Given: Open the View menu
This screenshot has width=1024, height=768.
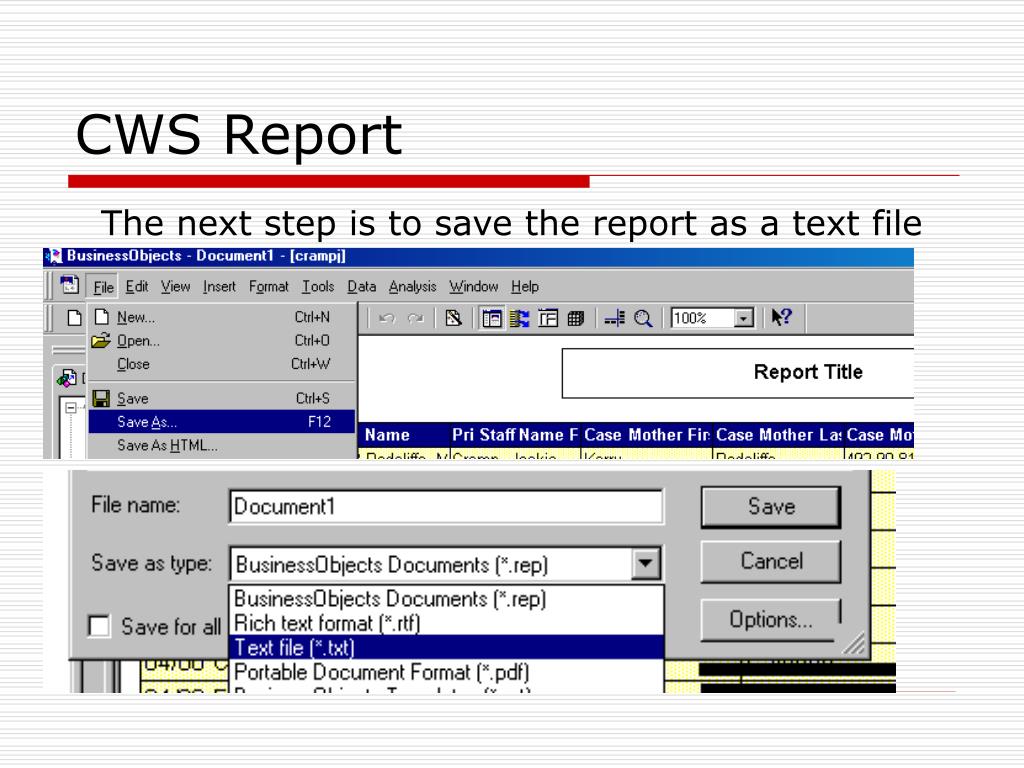Looking at the screenshot, I should click(x=176, y=287).
